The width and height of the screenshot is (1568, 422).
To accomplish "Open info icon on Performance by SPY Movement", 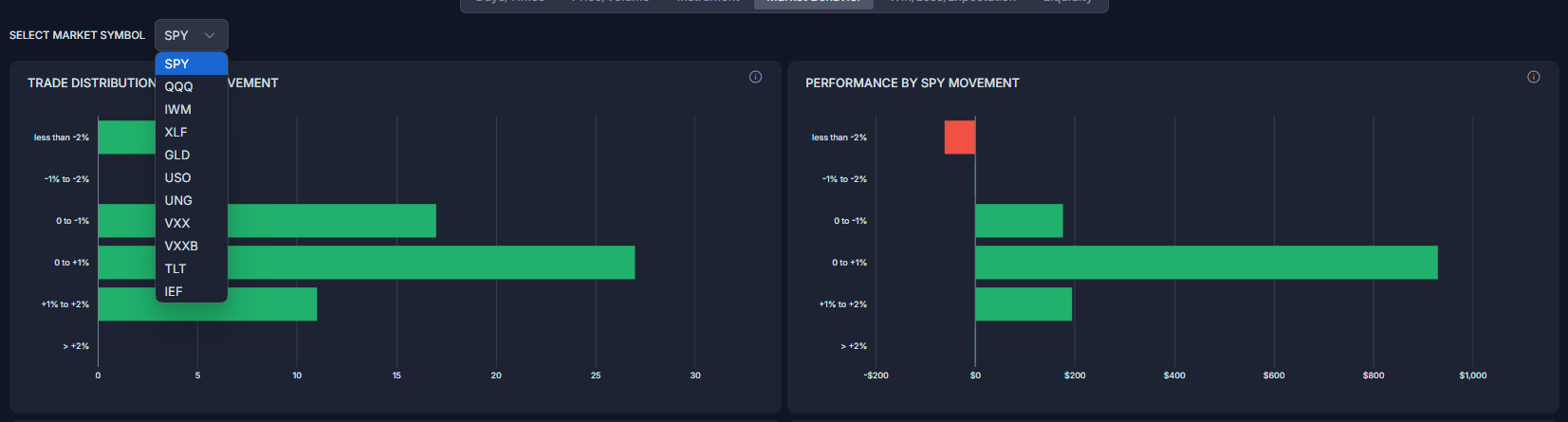I will tap(1533, 77).
